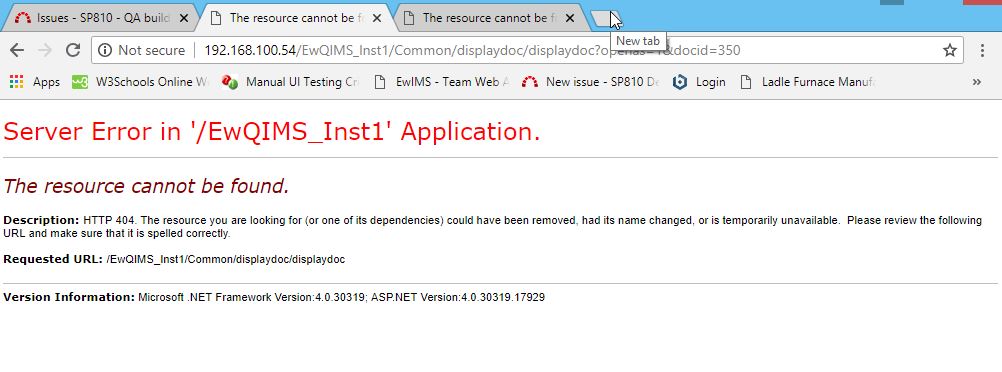Click the 'Requested URL:' label
1002x372 pixels.
[x=53, y=260]
